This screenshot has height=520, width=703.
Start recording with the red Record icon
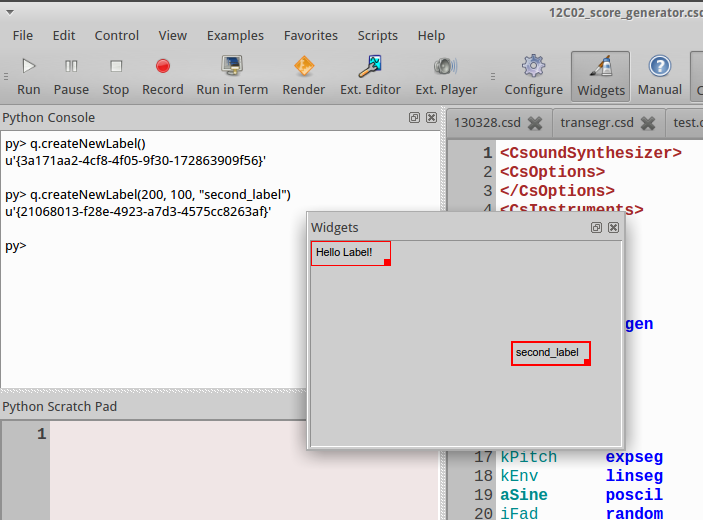(x=163, y=66)
